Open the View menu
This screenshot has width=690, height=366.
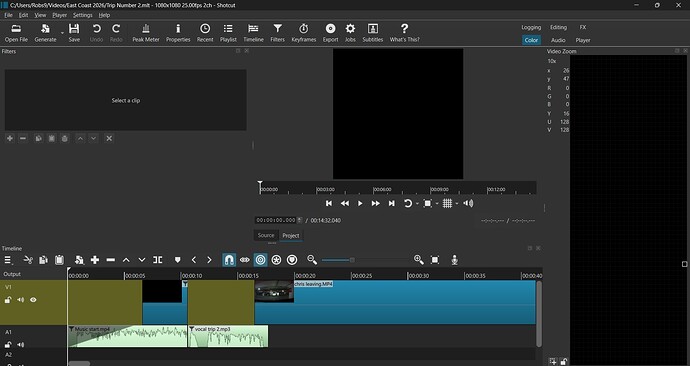pos(40,15)
